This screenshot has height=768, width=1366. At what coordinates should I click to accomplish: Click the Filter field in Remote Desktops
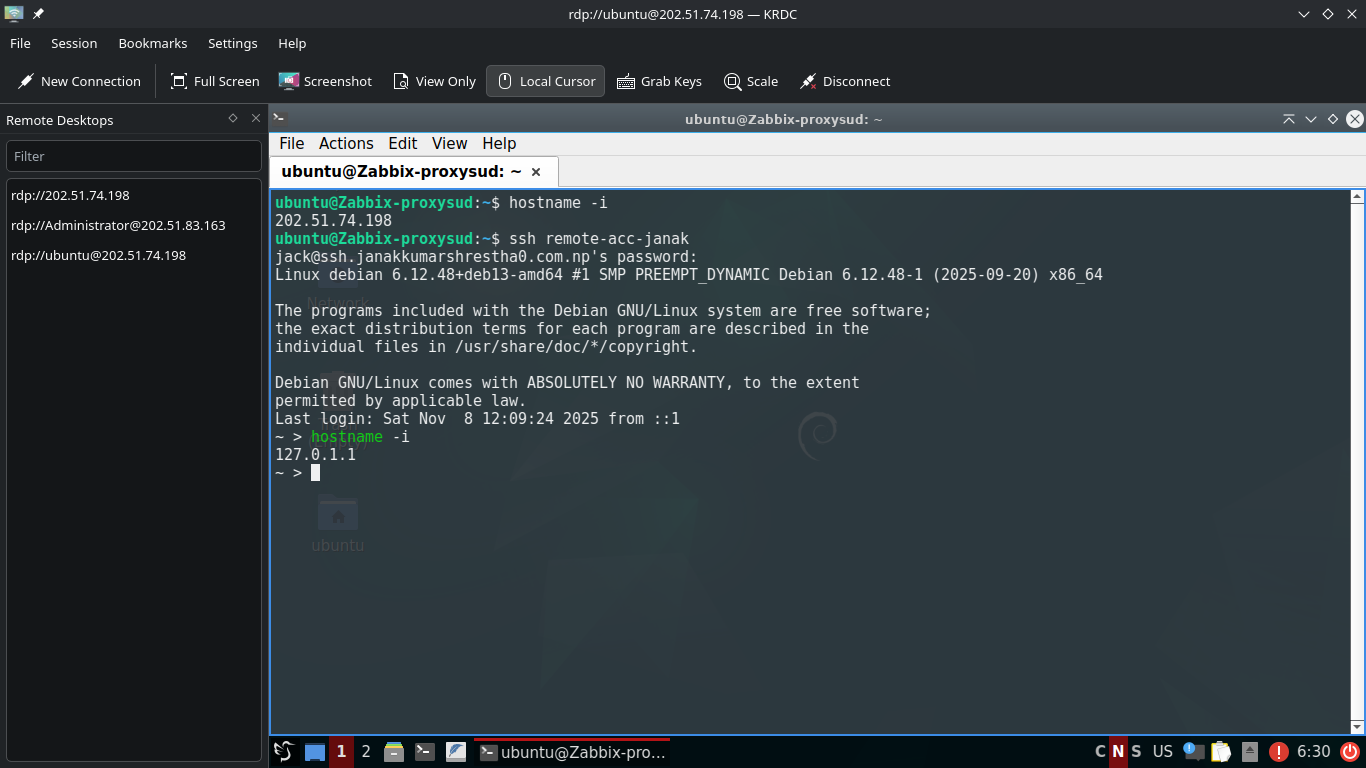134,156
